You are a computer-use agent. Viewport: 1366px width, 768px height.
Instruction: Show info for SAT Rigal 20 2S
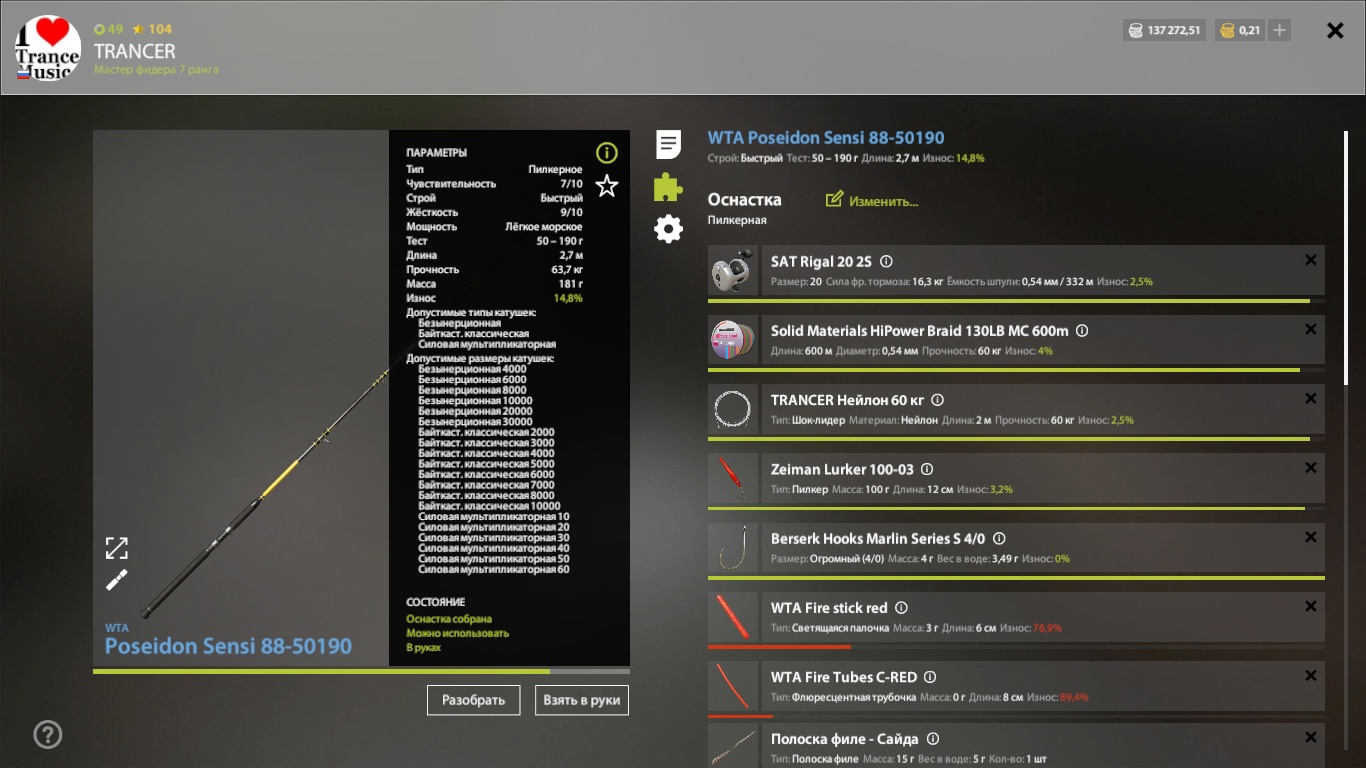point(886,262)
